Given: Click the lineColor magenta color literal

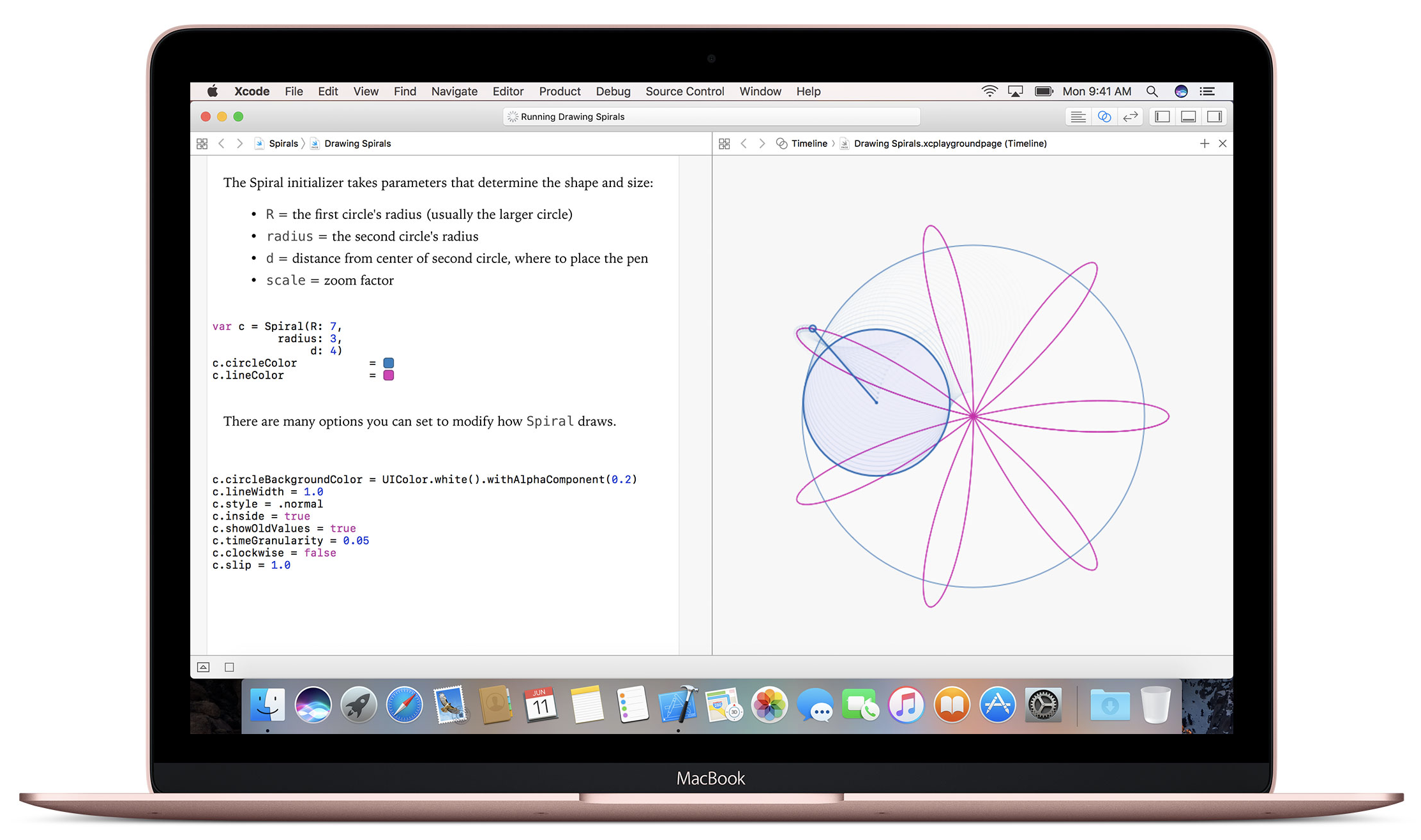Looking at the screenshot, I should click(389, 375).
